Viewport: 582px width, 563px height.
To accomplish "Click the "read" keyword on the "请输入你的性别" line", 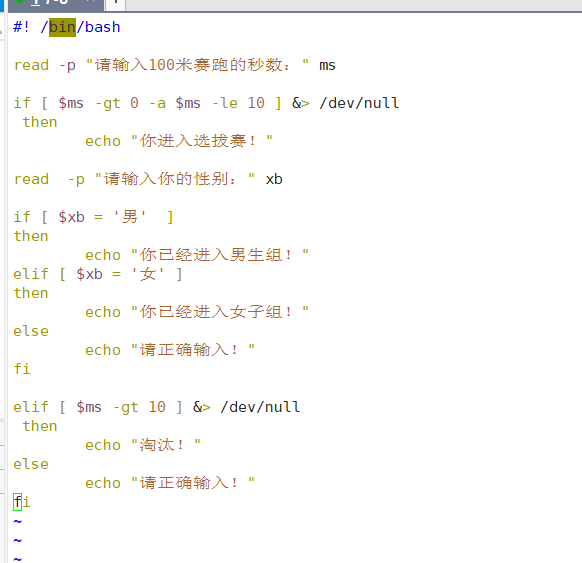I will (x=31, y=179).
